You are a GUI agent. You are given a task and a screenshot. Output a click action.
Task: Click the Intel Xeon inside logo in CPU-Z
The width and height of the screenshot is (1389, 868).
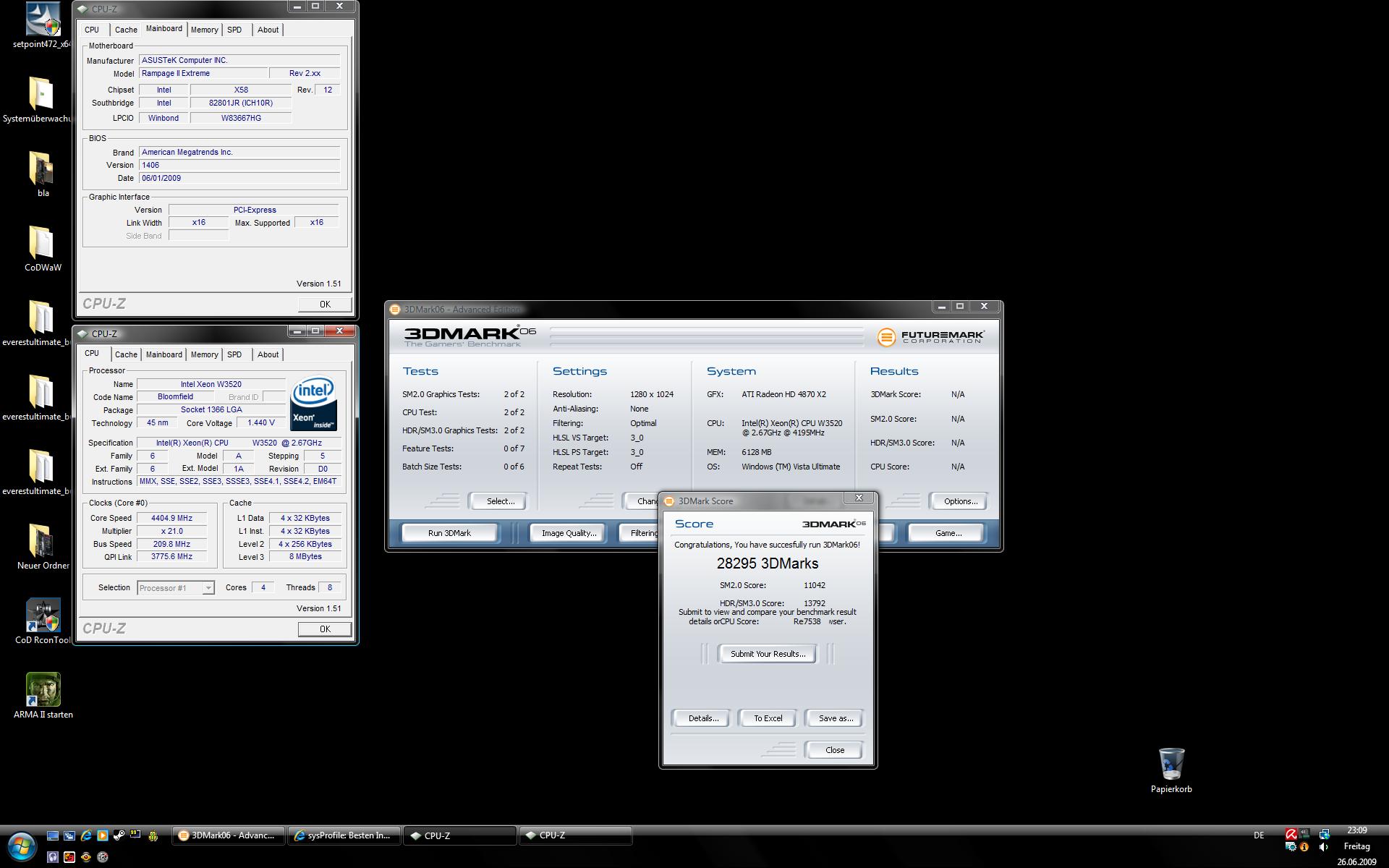[x=313, y=404]
